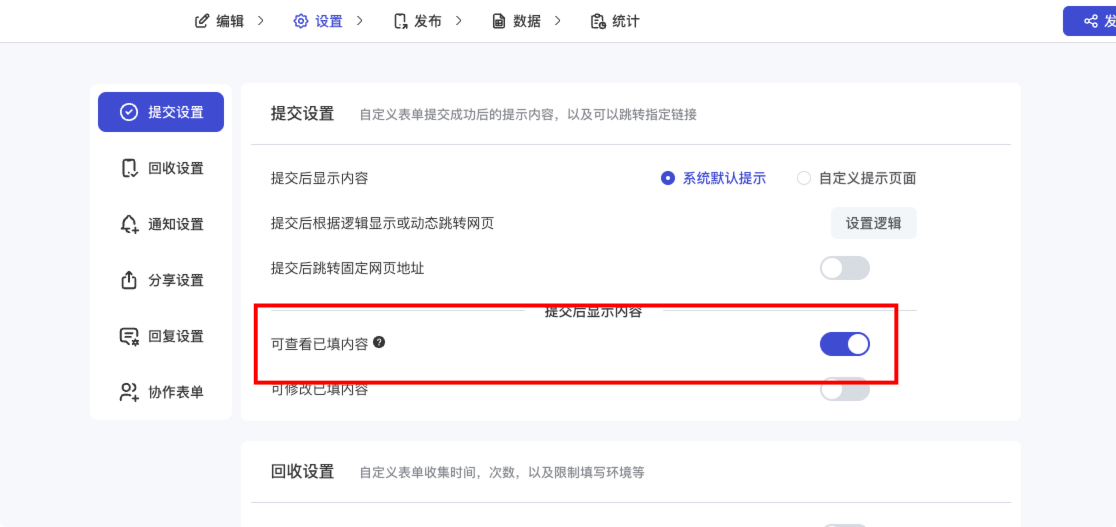
Task: Select 自定义提示页面 radio option
Action: [857, 178]
